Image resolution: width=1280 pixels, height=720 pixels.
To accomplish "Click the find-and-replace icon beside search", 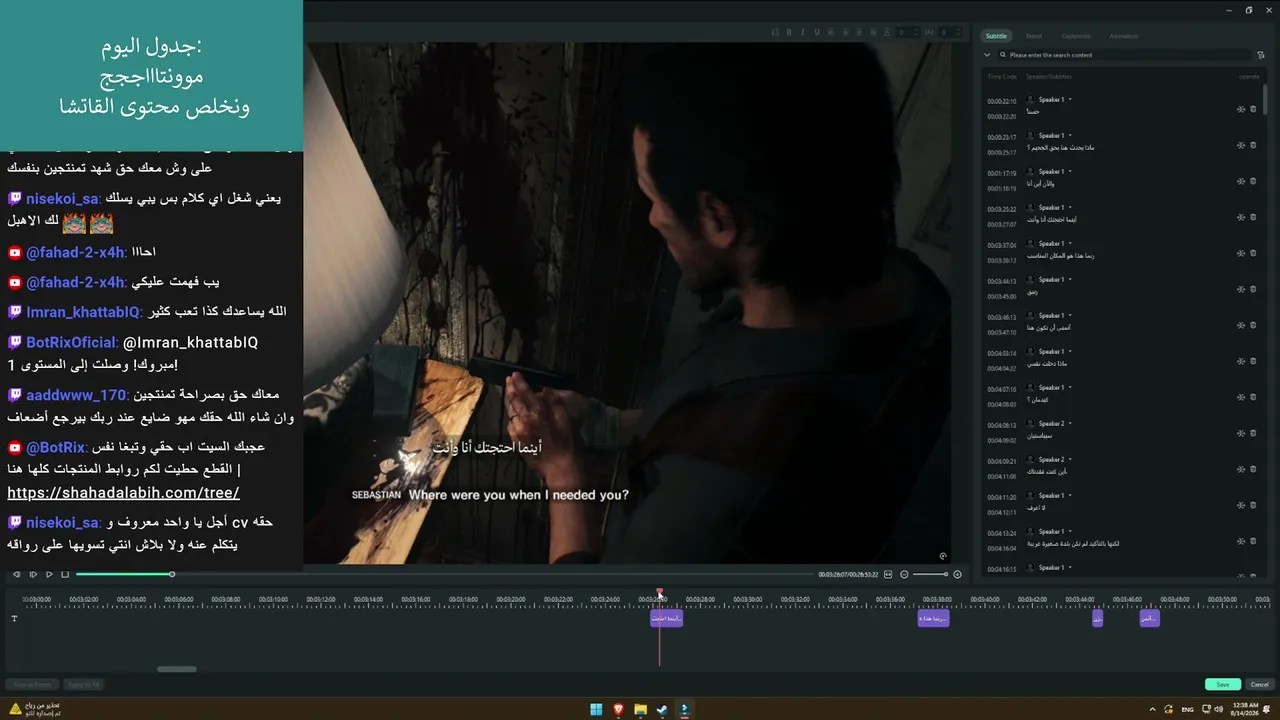I will pyautogui.click(x=1261, y=55).
